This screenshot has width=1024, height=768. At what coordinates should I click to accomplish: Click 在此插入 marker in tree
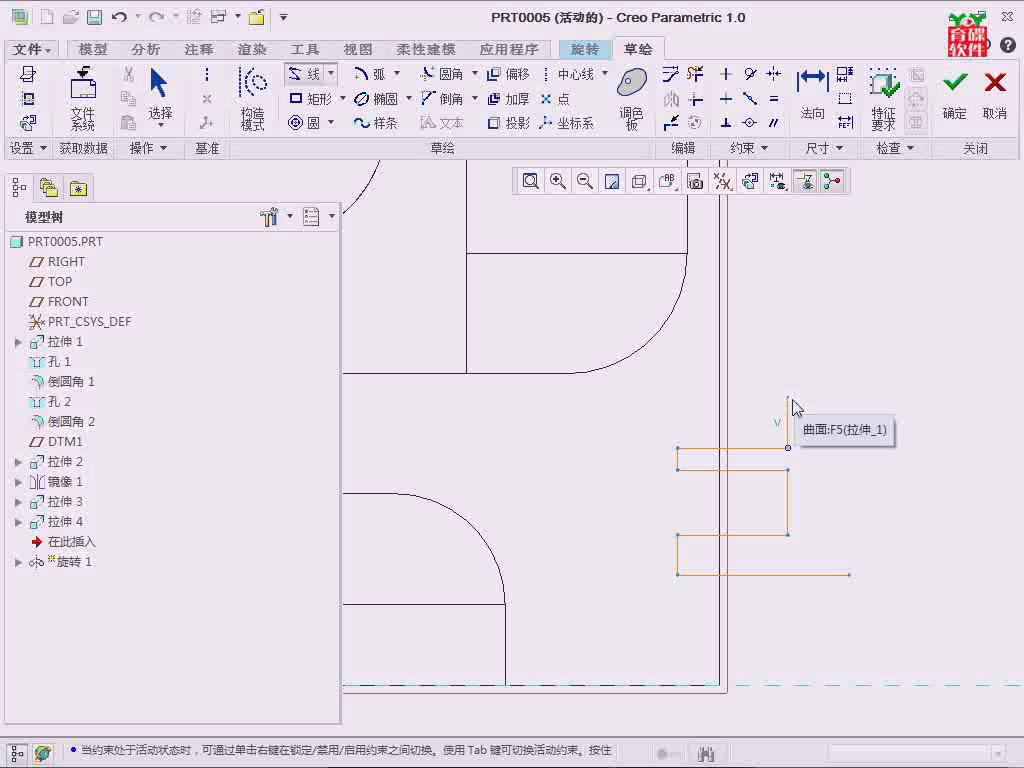[63, 541]
